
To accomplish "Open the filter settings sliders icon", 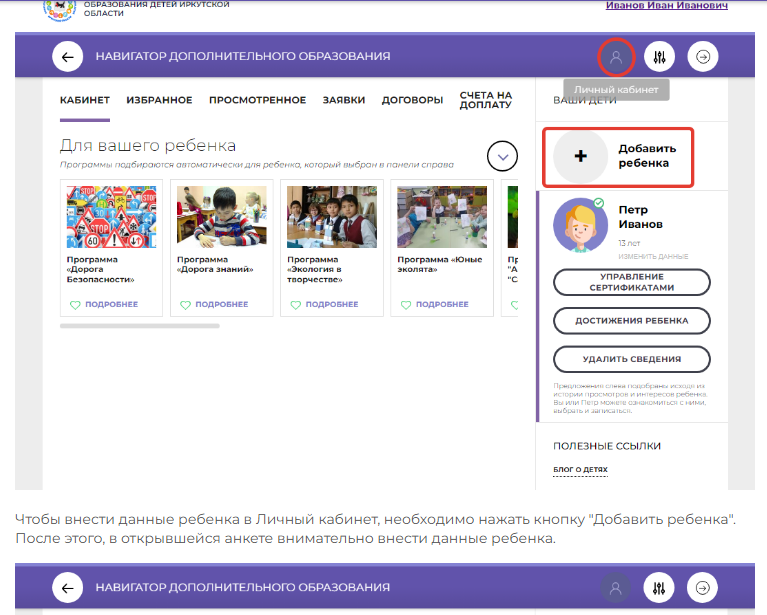I will [659, 57].
